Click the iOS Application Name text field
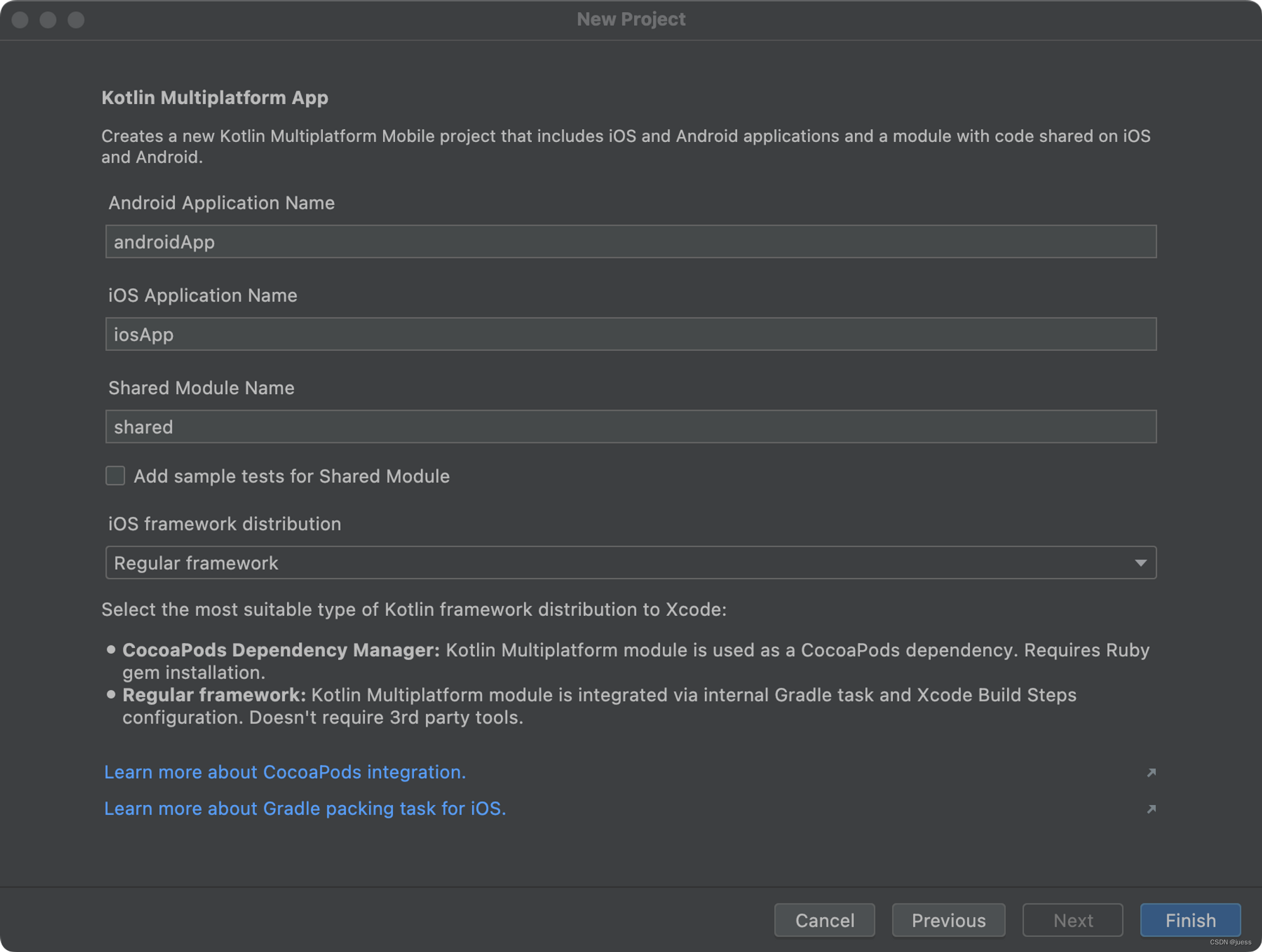Screen dimensions: 1262x952 630,334
